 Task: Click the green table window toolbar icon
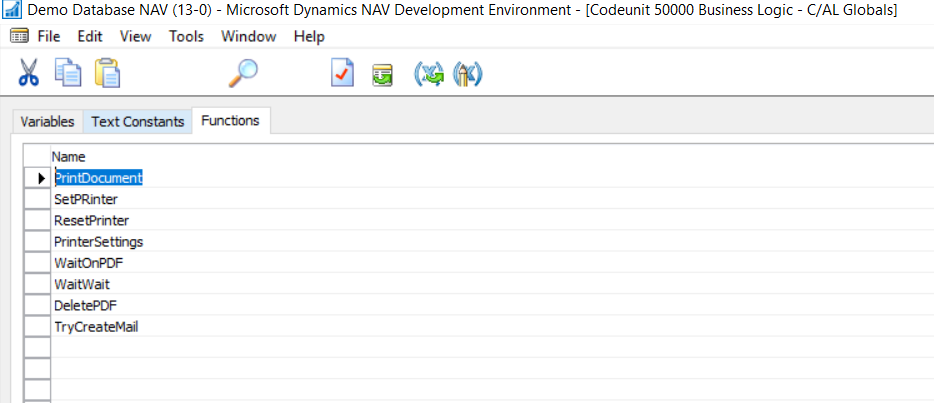point(382,76)
